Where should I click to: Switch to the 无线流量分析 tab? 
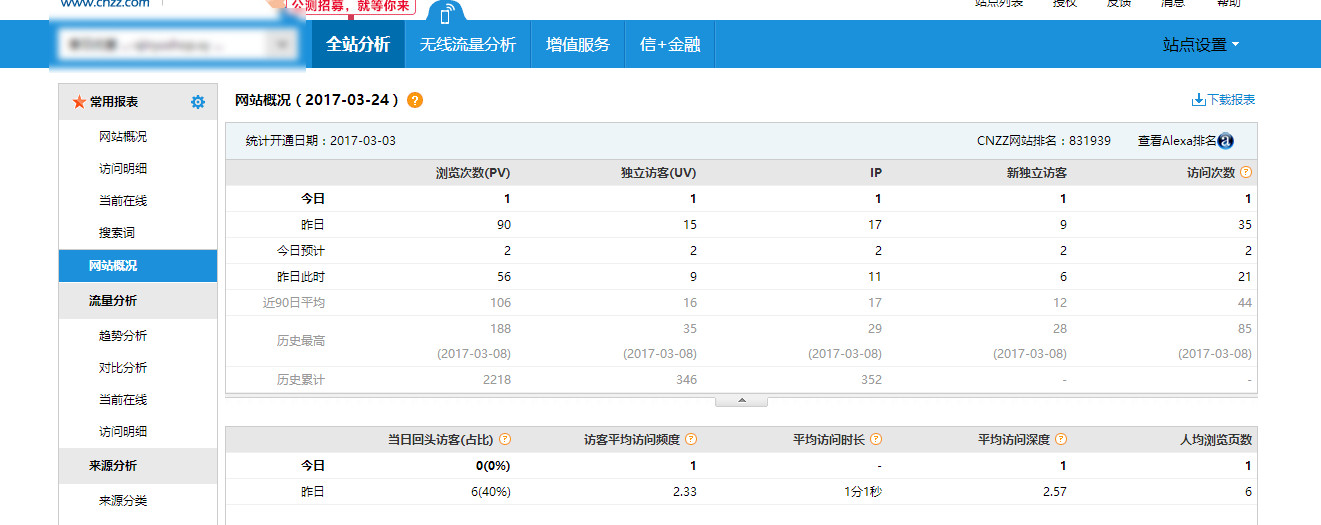pyautogui.click(x=468, y=44)
